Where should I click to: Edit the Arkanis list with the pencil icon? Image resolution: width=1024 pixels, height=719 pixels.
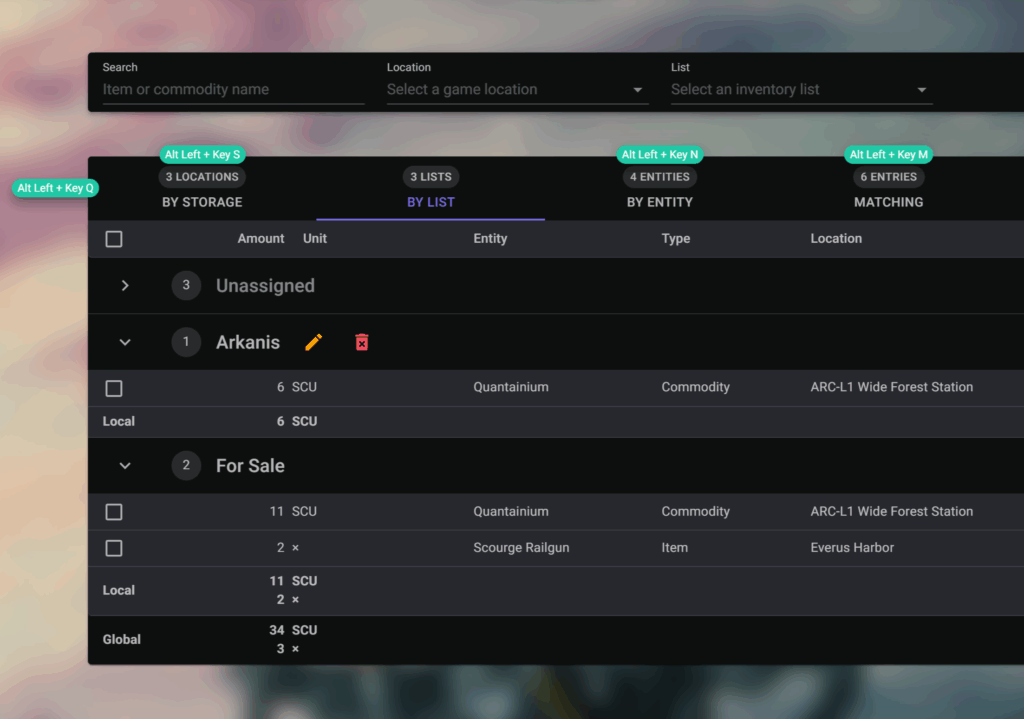tap(313, 342)
